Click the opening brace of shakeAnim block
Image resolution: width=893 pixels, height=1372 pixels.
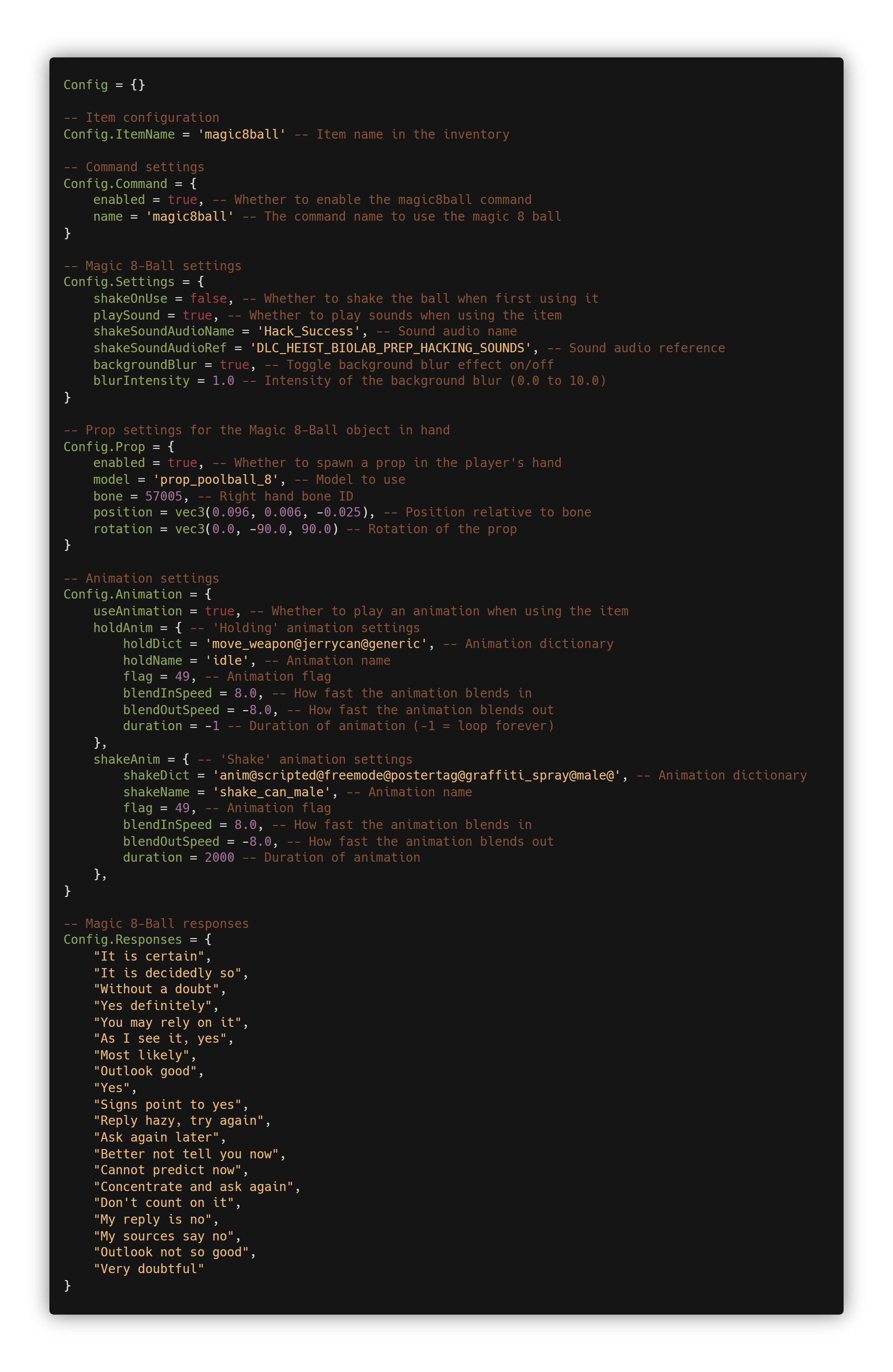coord(185,759)
